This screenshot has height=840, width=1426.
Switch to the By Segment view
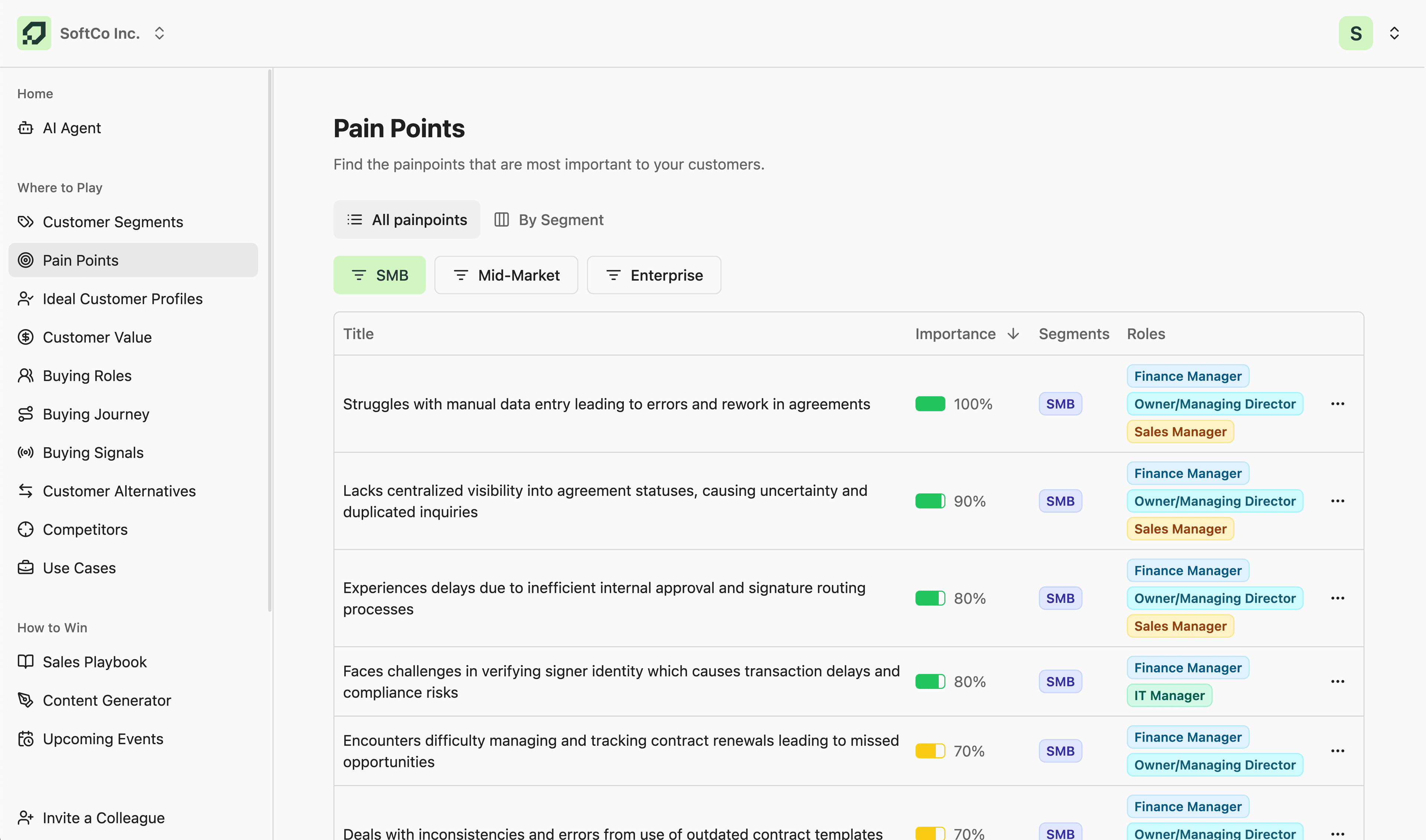click(548, 220)
